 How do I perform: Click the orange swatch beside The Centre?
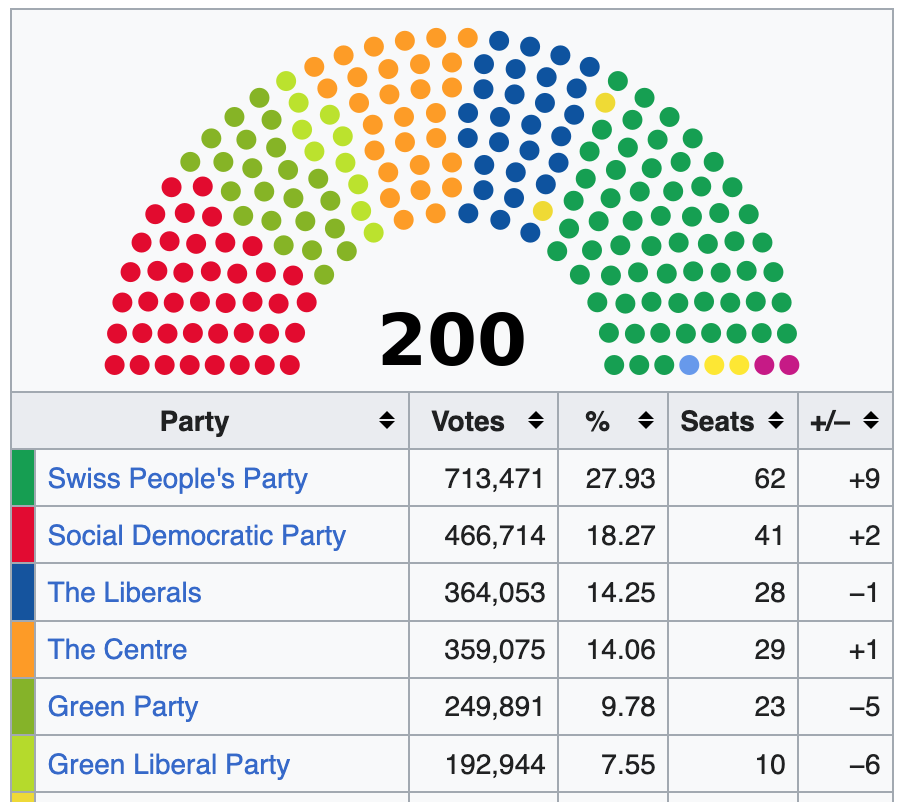(23, 649)
